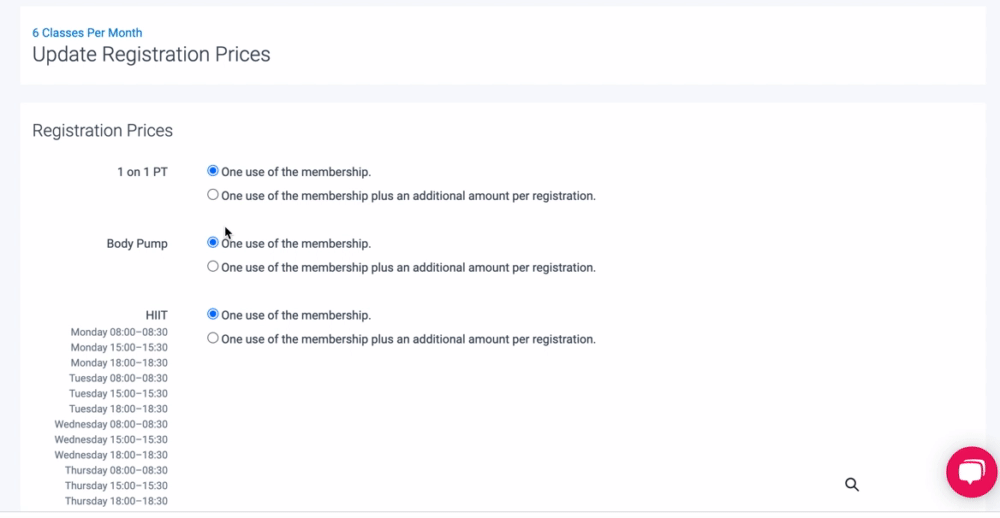Screen dimensions: 1000x518
Task: Open the live chat bubble widget
Action: 971,472
